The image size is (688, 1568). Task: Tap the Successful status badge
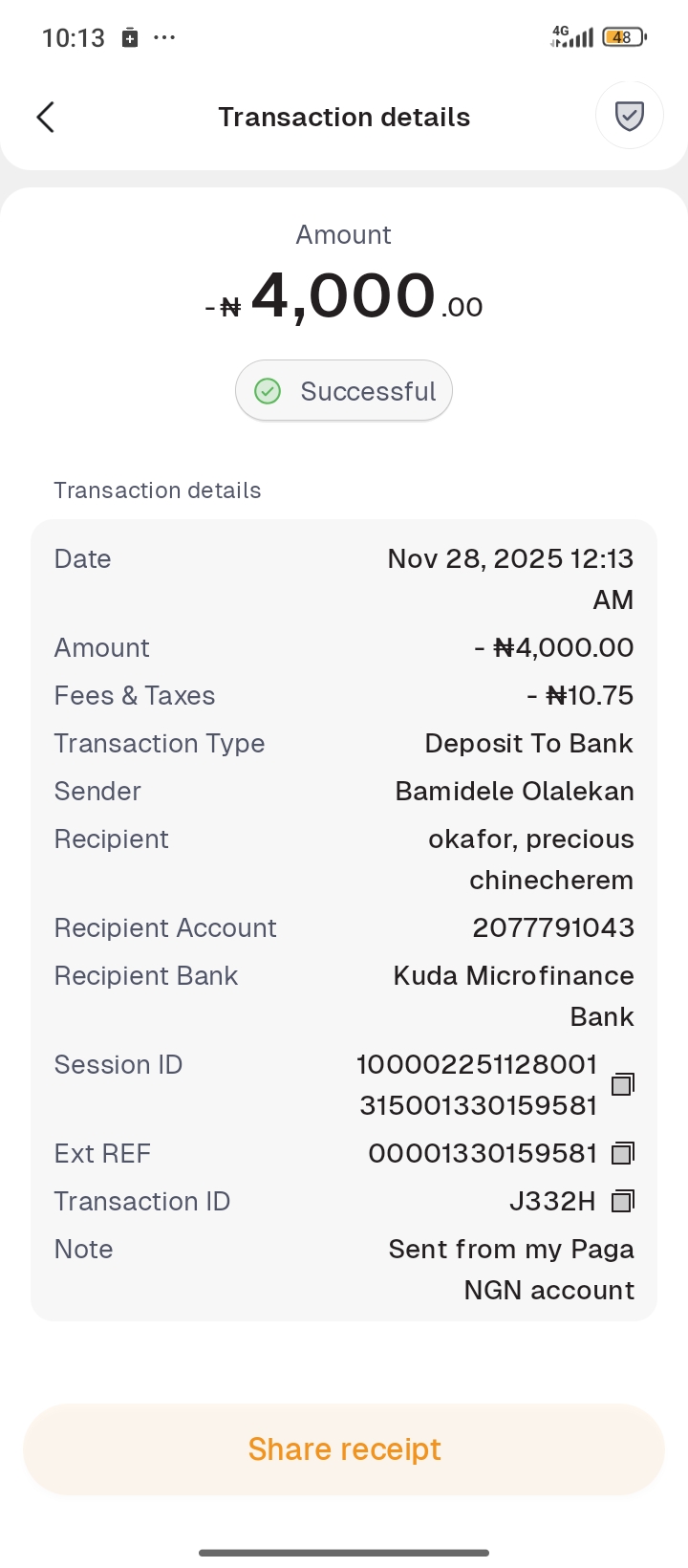(x=344, y=391)
